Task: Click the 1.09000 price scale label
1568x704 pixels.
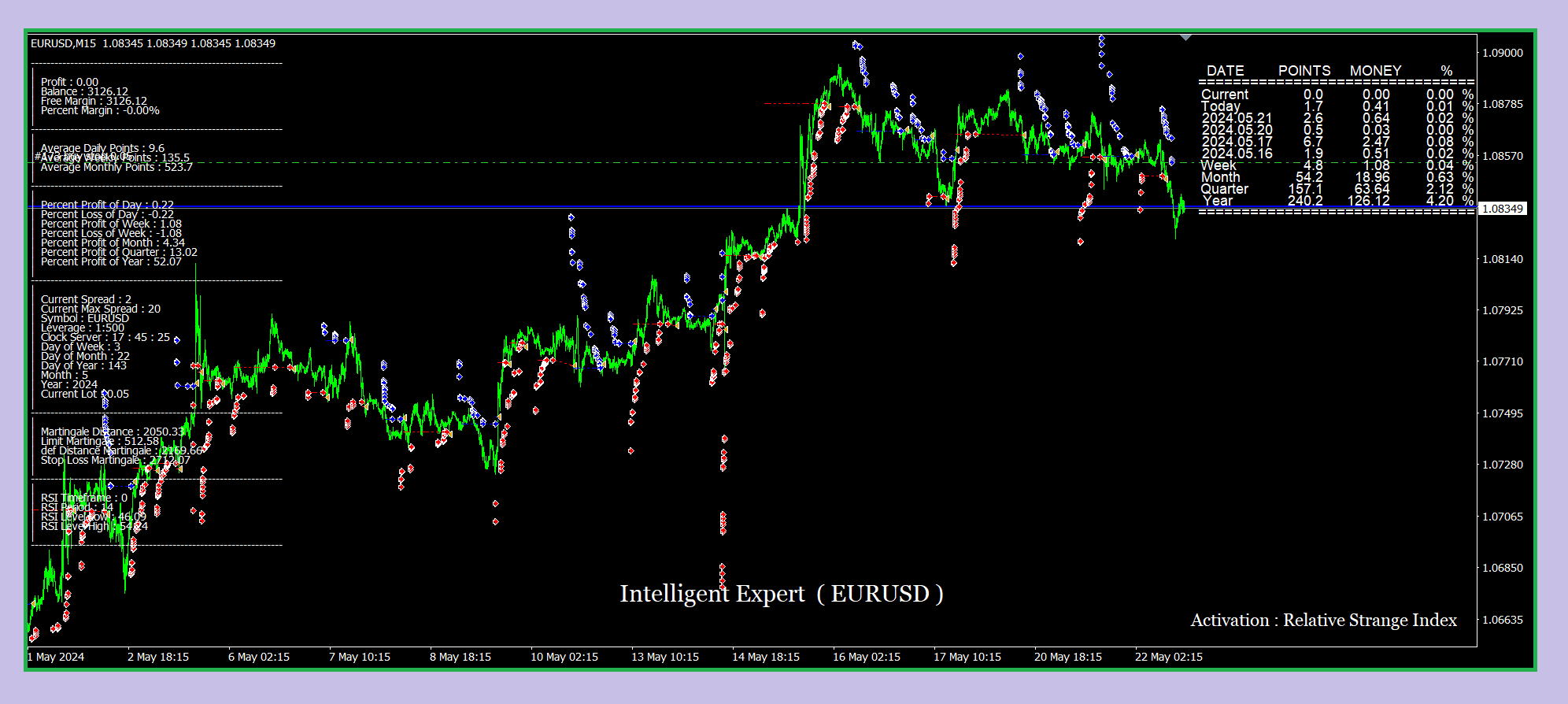Action: click(1503, 53)
